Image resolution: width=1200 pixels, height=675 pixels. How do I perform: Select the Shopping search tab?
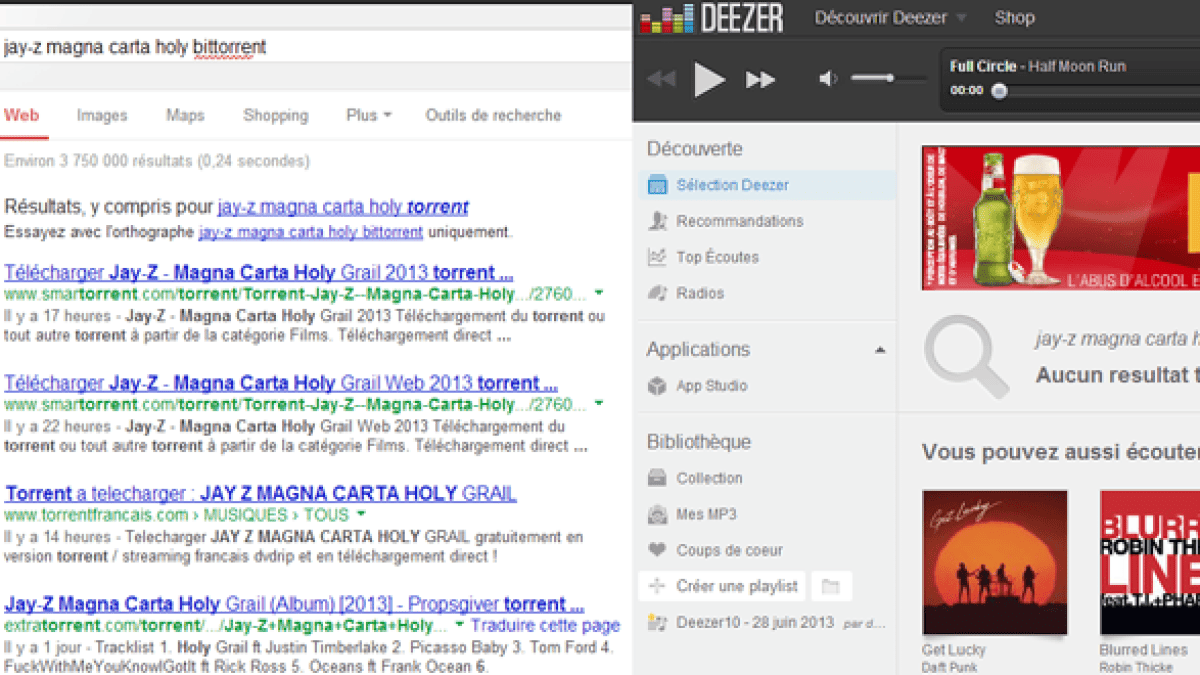point(276,115)
